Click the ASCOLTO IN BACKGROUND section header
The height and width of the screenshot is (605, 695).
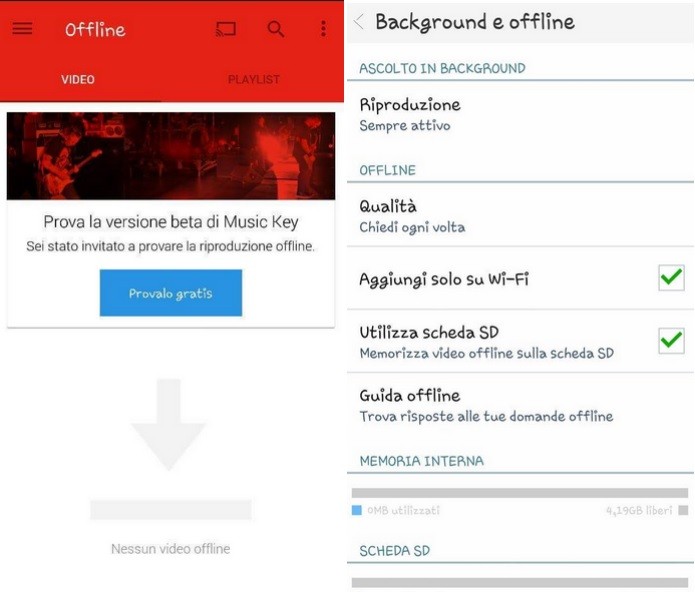click(x=442, y=68)
